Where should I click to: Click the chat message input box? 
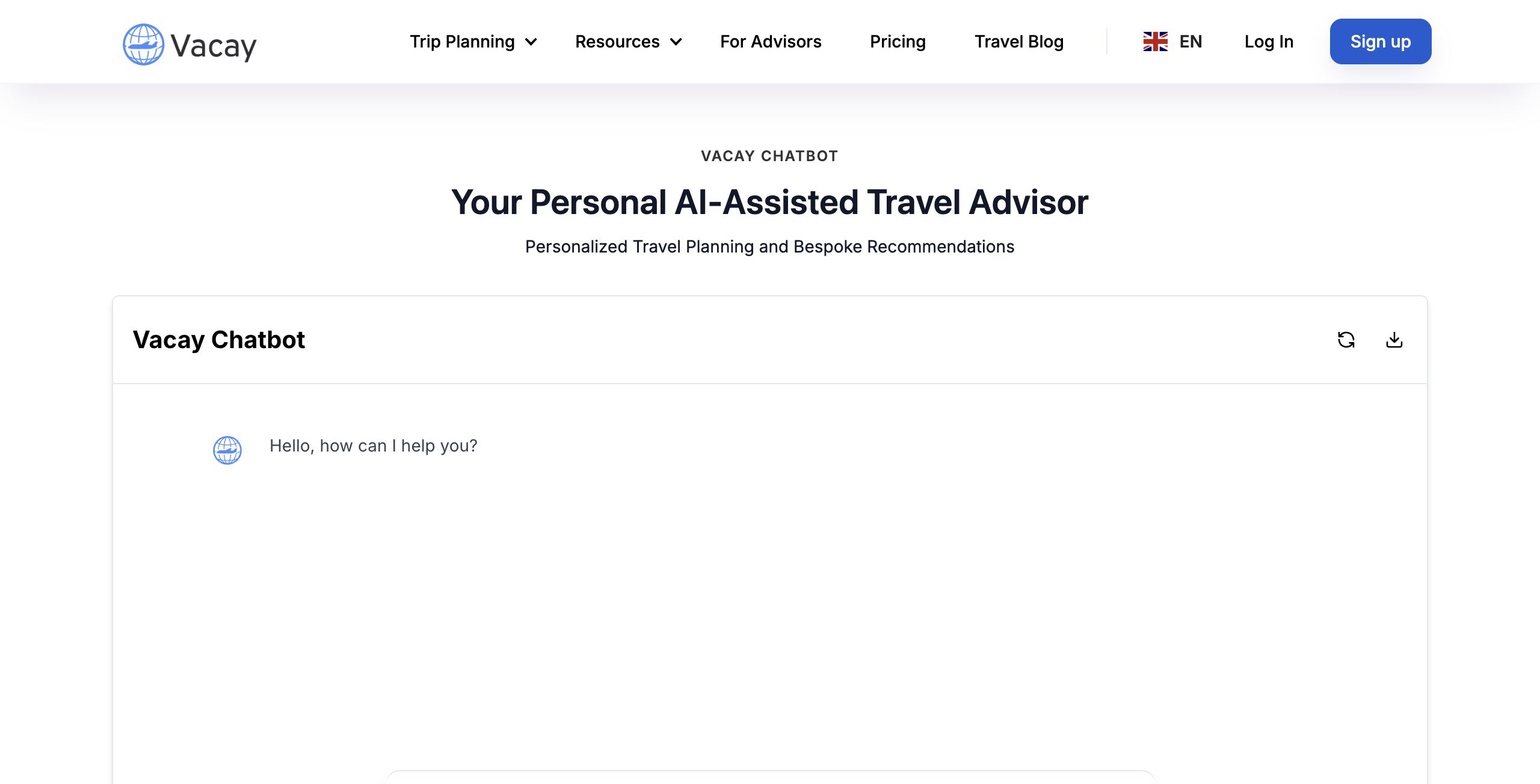coord(770,778)
